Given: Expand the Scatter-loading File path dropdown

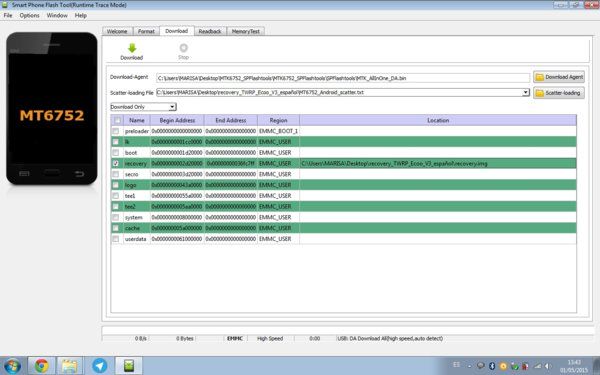Looking at the screenshot, I should click(526, 92).
